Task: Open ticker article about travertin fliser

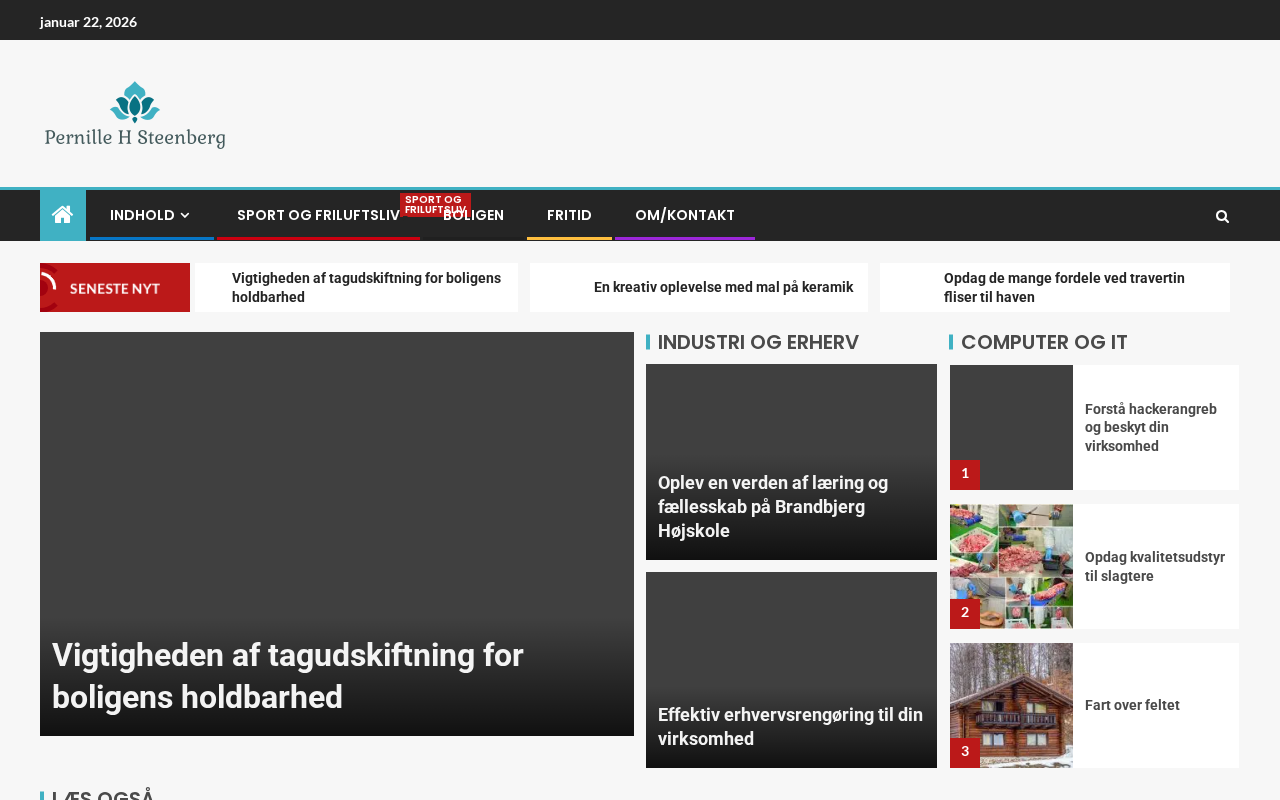Action: (1064, 288)
